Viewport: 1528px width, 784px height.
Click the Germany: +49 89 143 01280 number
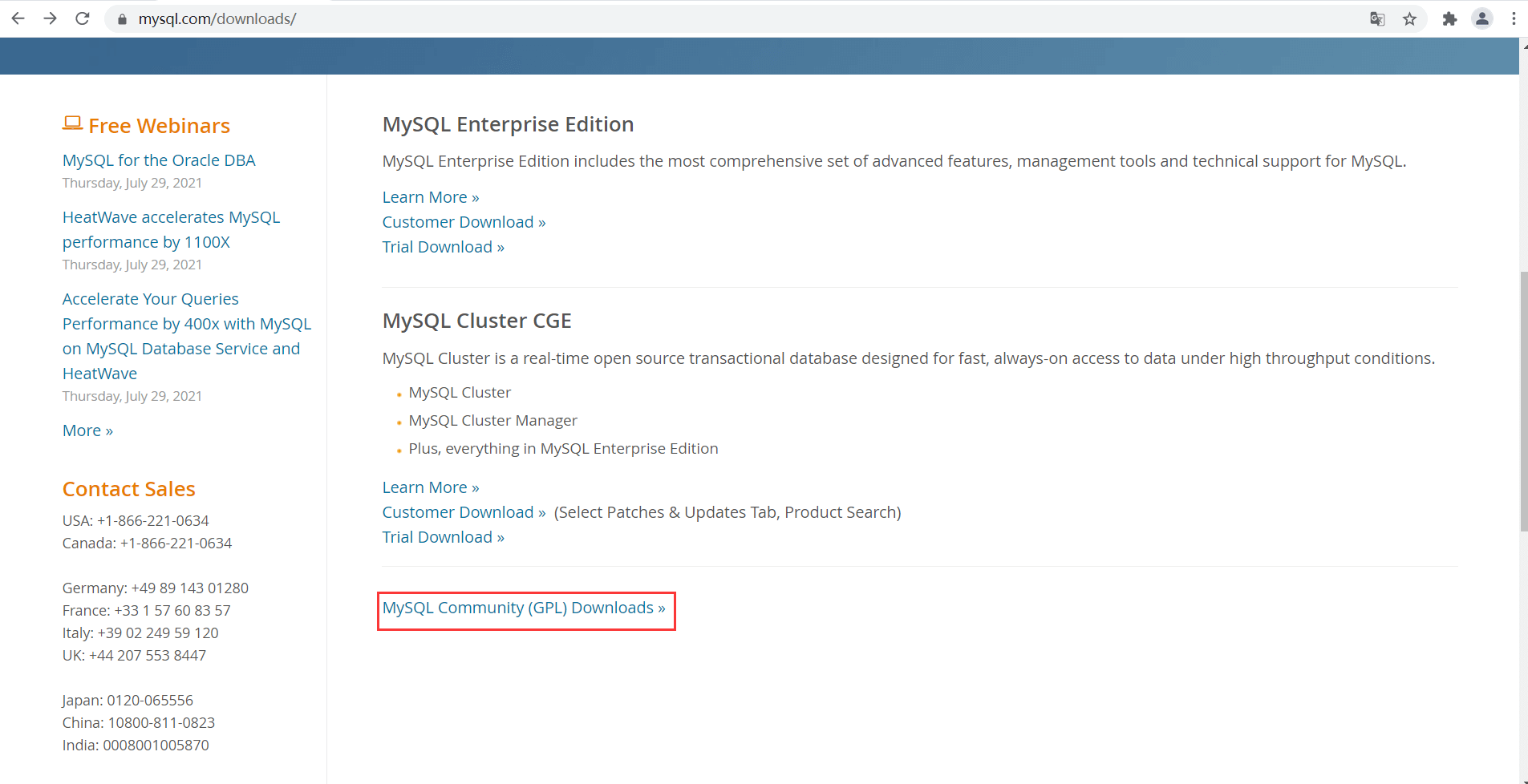point(156,588)
